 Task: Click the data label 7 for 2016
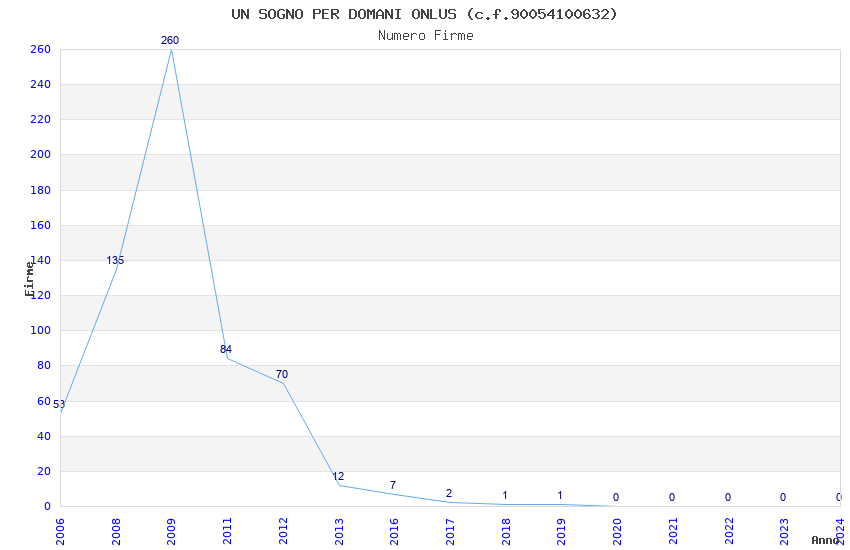[393, 485]
